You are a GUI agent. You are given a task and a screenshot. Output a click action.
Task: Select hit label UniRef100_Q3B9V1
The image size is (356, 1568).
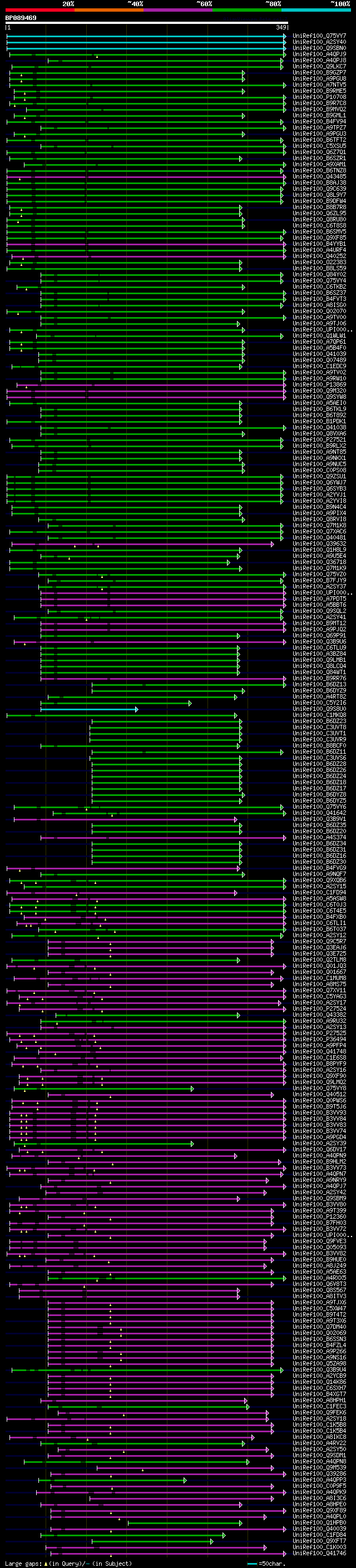coord(319,819)
